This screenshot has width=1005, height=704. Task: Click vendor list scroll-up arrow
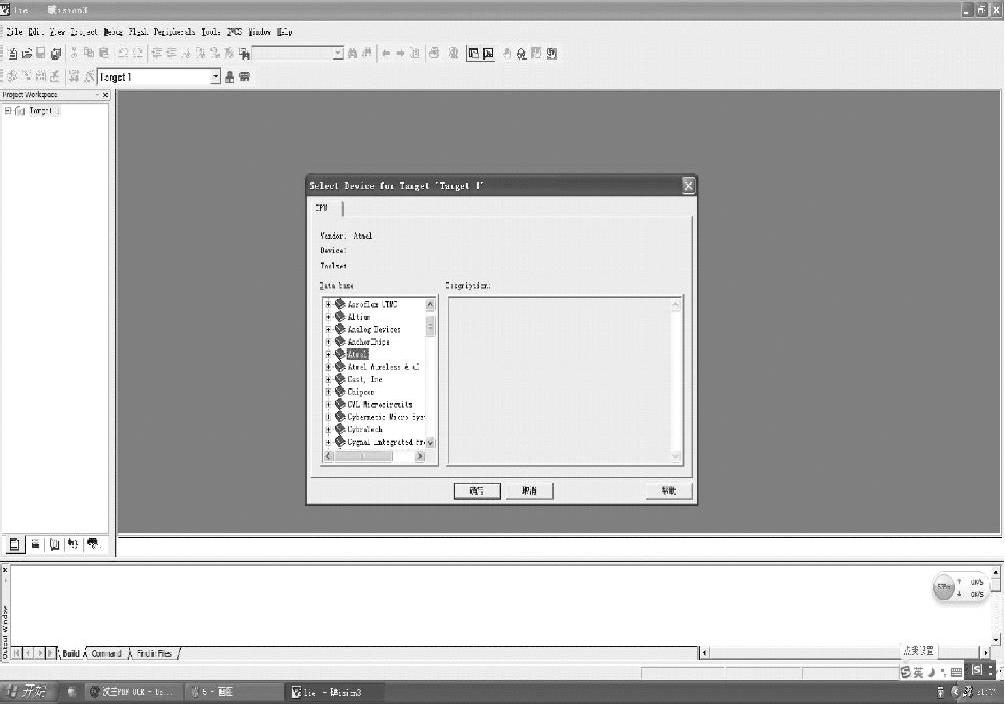430,305
